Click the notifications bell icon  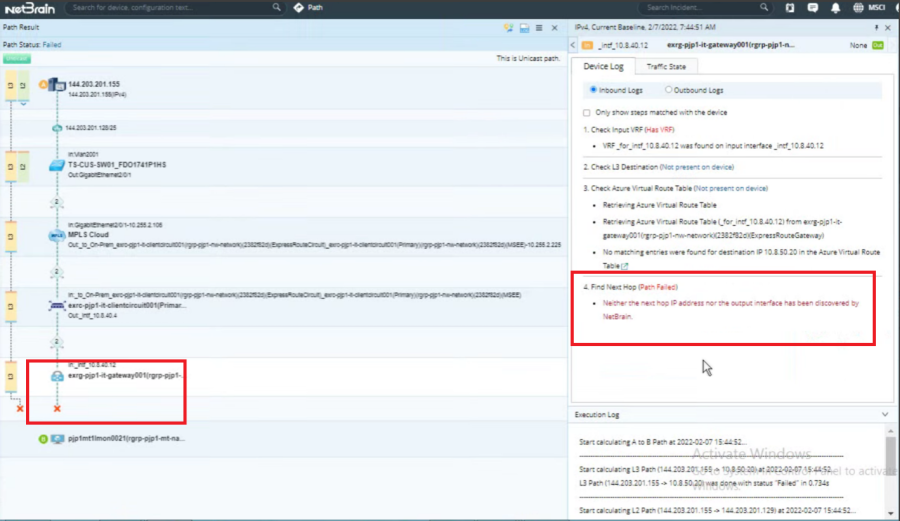tap(836, 7)
